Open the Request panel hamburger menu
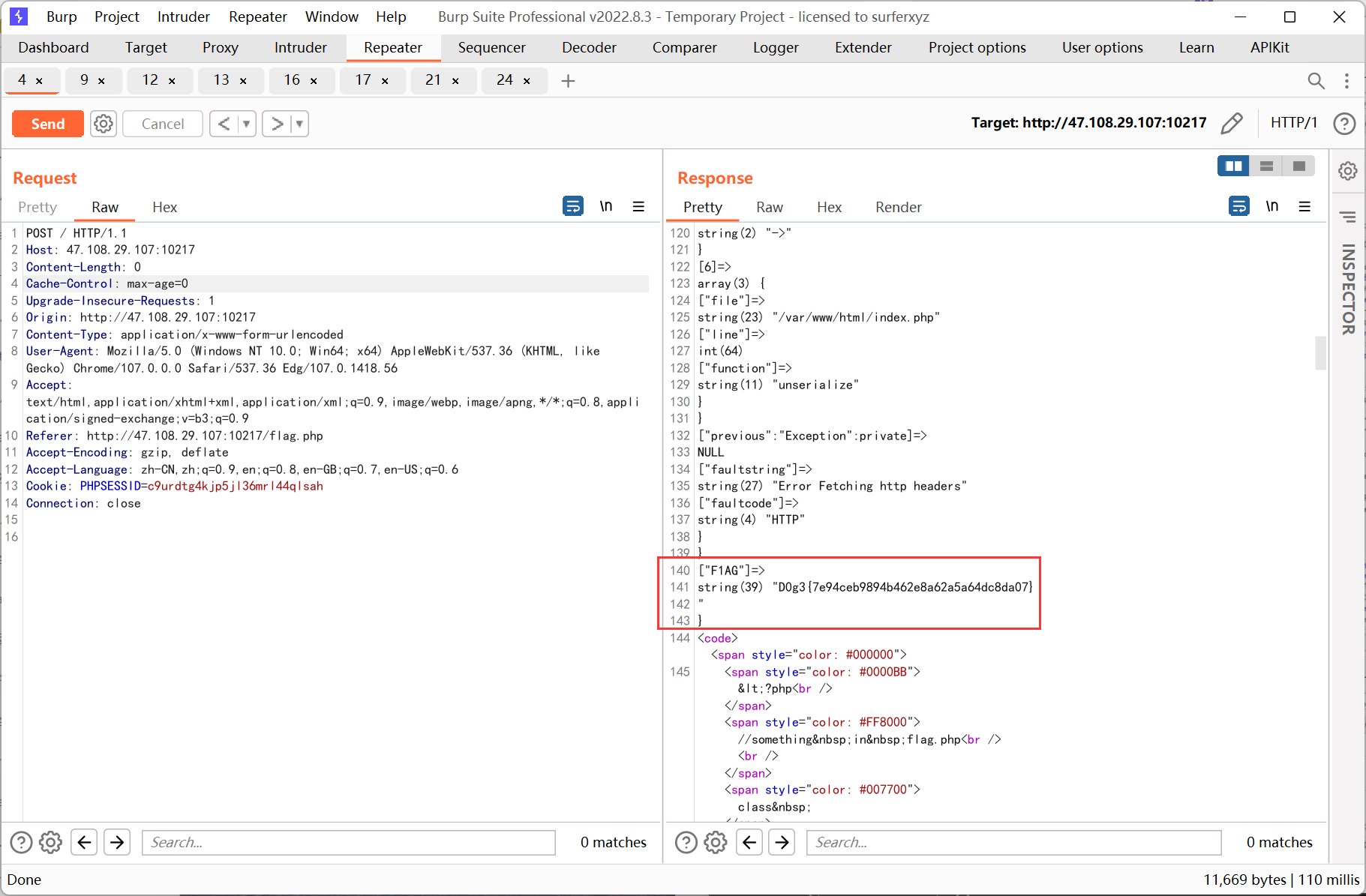 click(638, 206)
